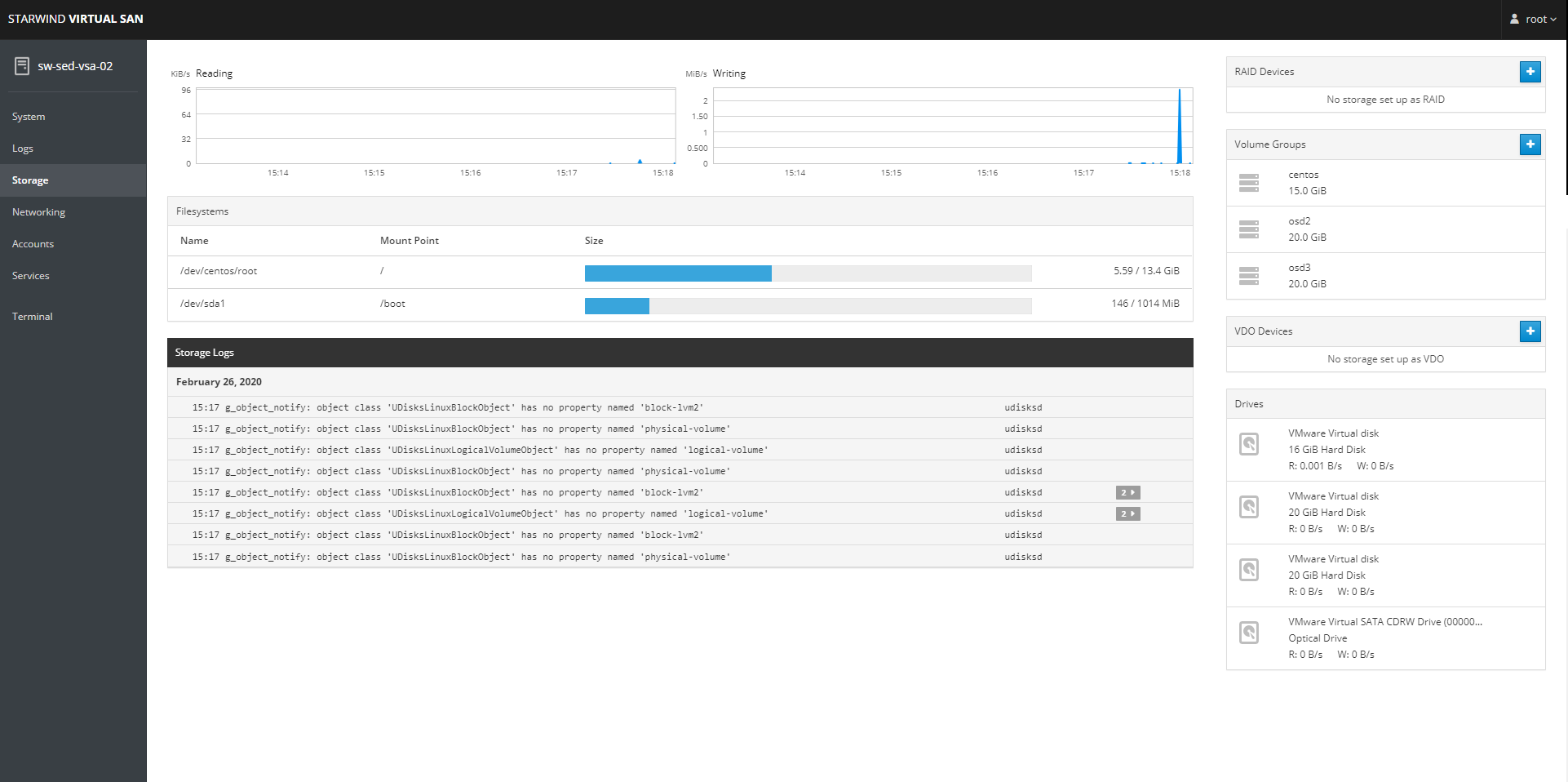The width and height of the screenshot is (1568, 782).
Task: Select the 16 GiB Hard Disk drive icon
Action: coord(1248,444)
